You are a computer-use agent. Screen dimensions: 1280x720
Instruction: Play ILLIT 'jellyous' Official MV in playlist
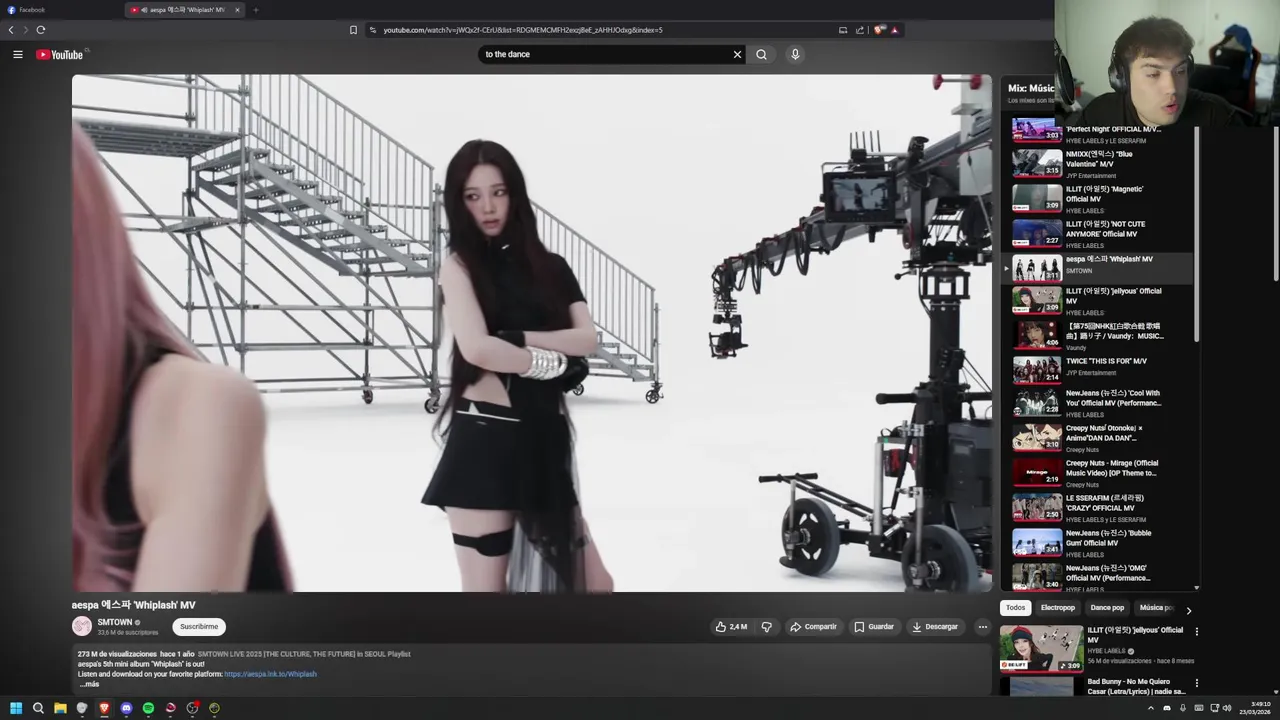[1100, 300]
